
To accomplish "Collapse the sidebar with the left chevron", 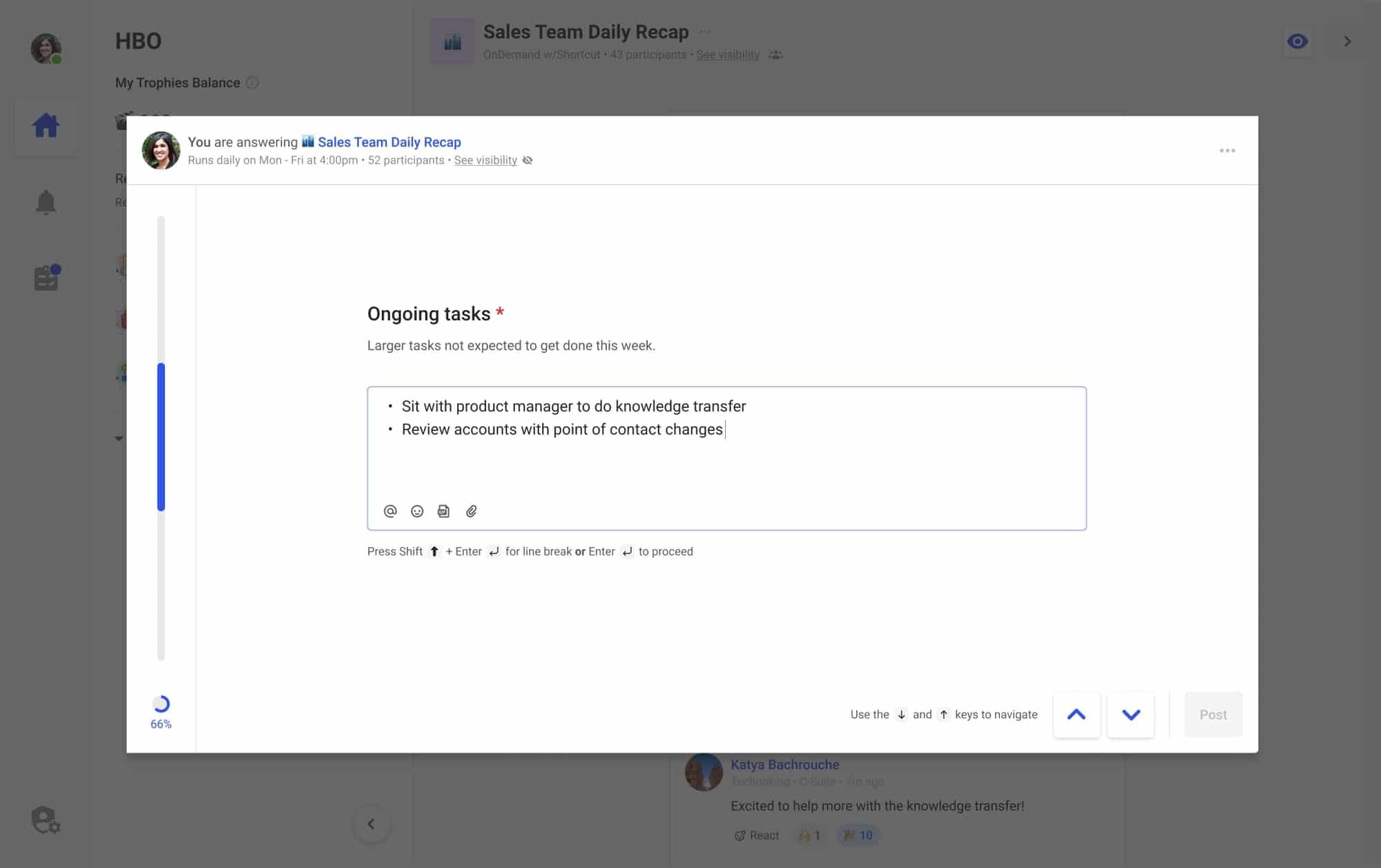I will 372,824.
